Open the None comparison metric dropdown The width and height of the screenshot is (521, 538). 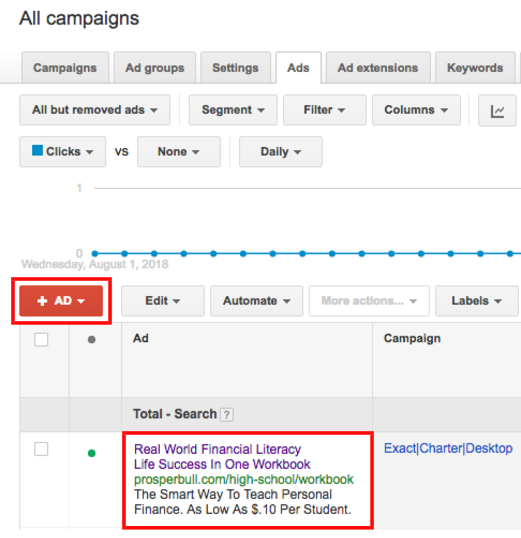tap(179, 152)
